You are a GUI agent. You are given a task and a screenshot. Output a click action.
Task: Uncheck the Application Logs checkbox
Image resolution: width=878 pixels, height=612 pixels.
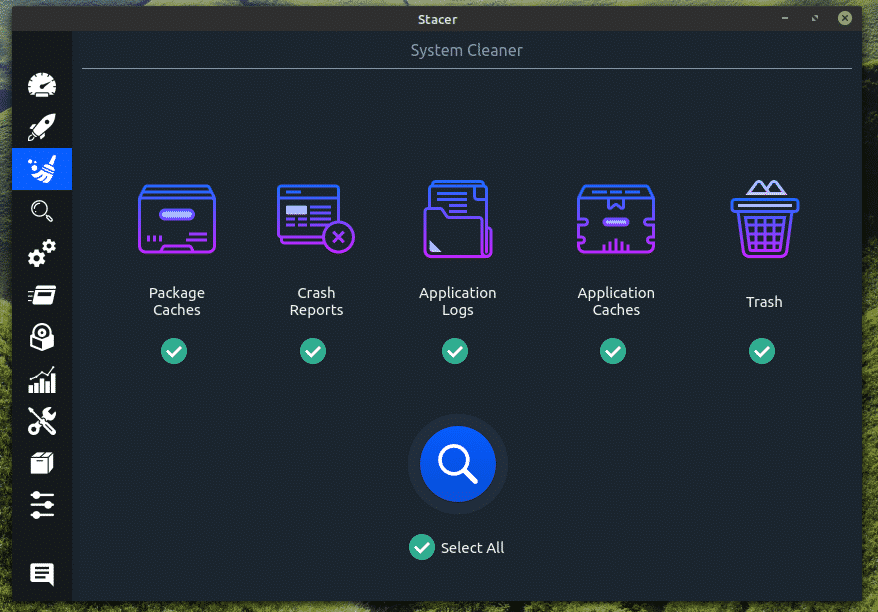[455, 351]
